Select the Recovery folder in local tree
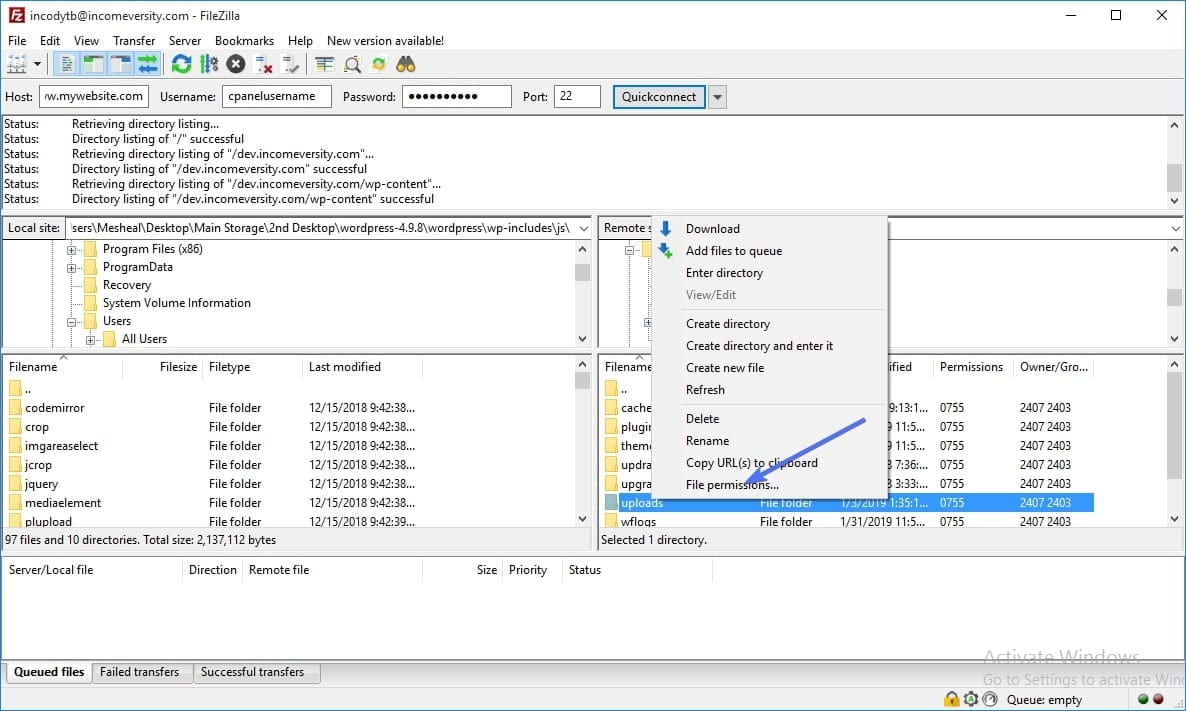1186x711 pixels. (x=126, y=285)
